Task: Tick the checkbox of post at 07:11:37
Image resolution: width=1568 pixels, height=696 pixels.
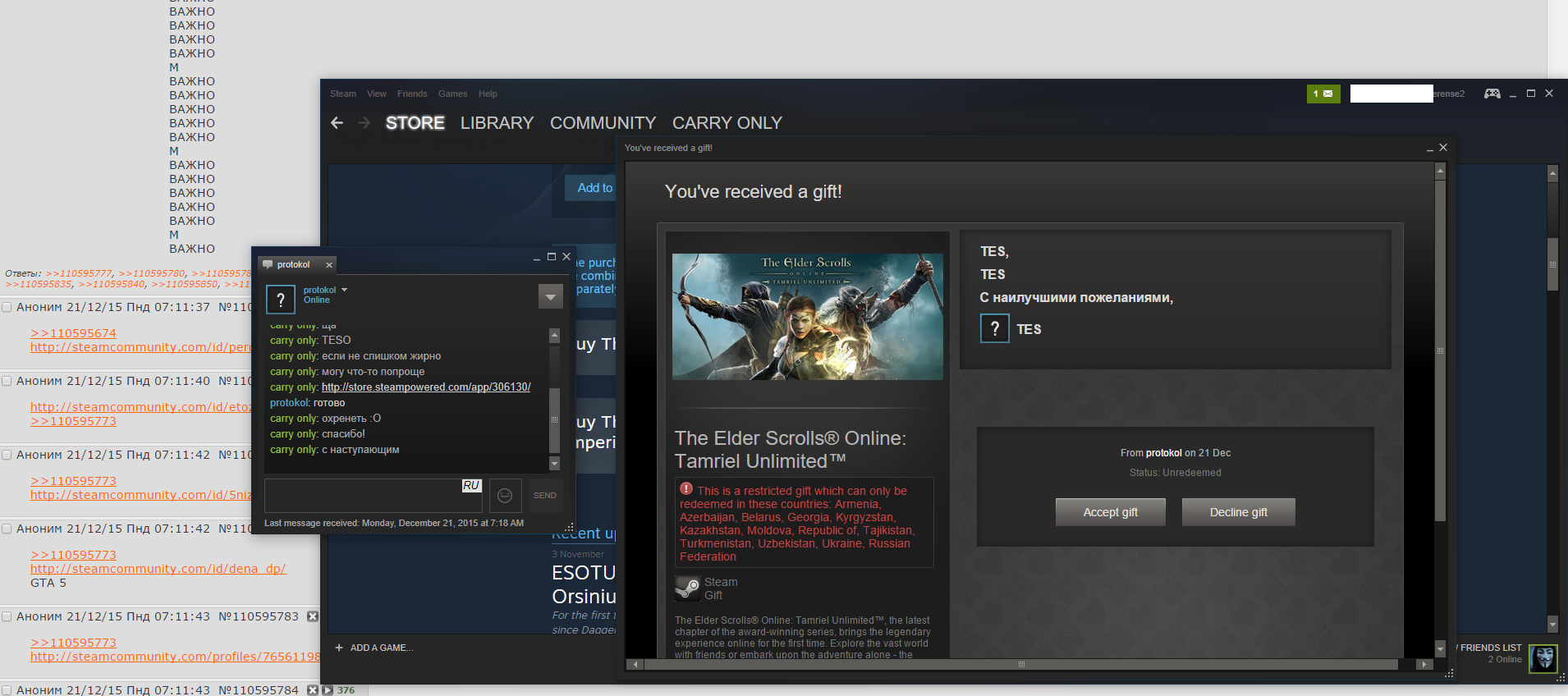Action: point(7,307)
